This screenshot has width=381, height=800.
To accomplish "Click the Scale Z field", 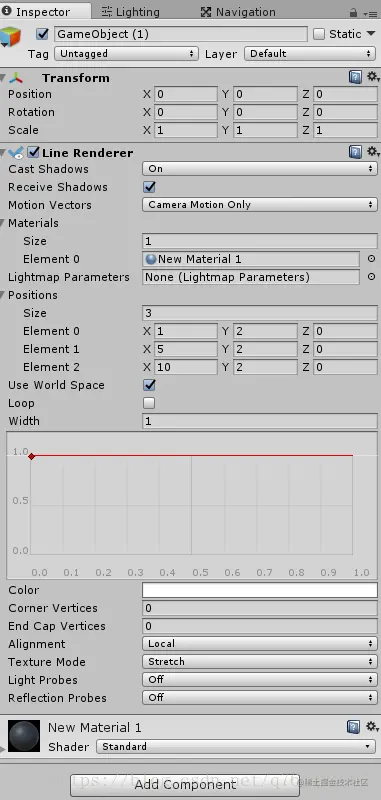I will 345,130.
